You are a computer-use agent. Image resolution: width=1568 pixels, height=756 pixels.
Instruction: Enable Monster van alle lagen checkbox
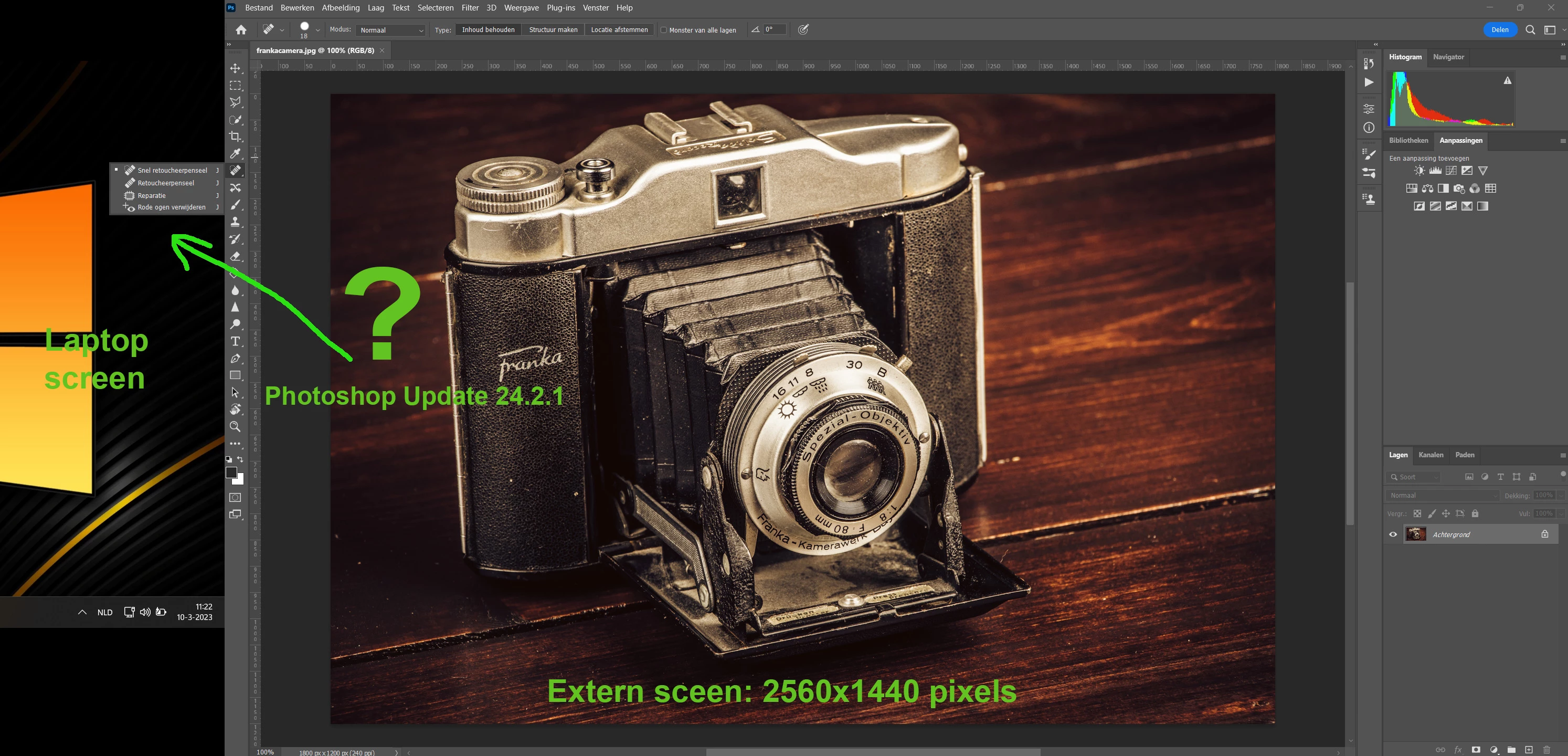coord(664,30)
